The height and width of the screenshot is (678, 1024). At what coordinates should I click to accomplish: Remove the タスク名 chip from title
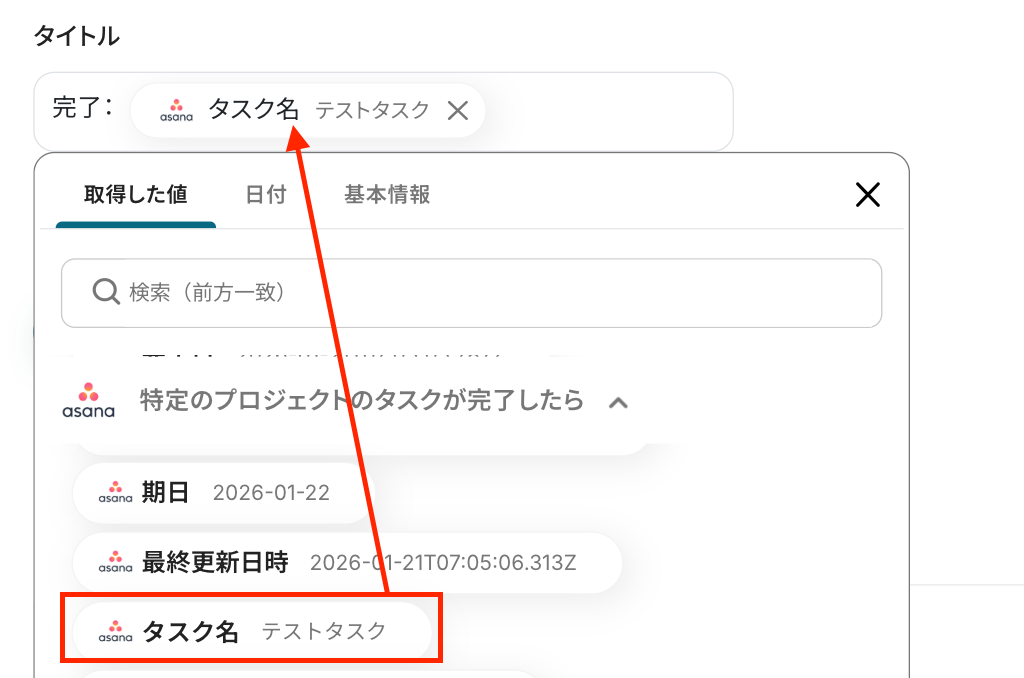tap(457, 111)
